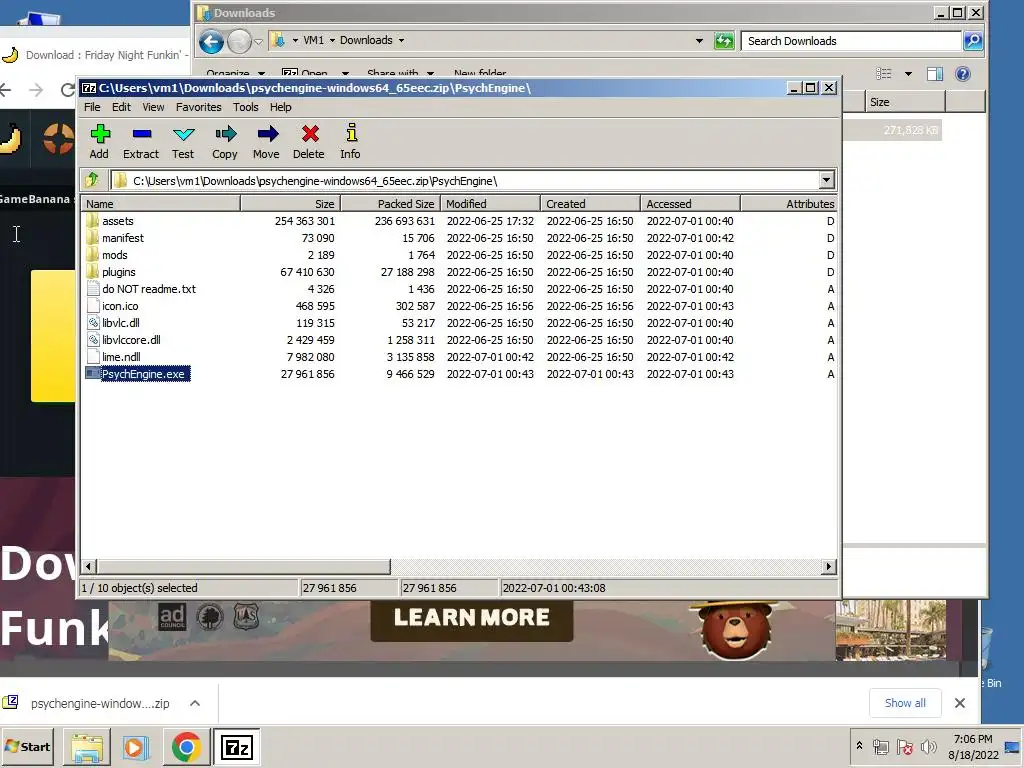The height and width of the screenshot is (768, 1024).
Task: Click the Copy toolbar icon
Action: pos(225,141)
